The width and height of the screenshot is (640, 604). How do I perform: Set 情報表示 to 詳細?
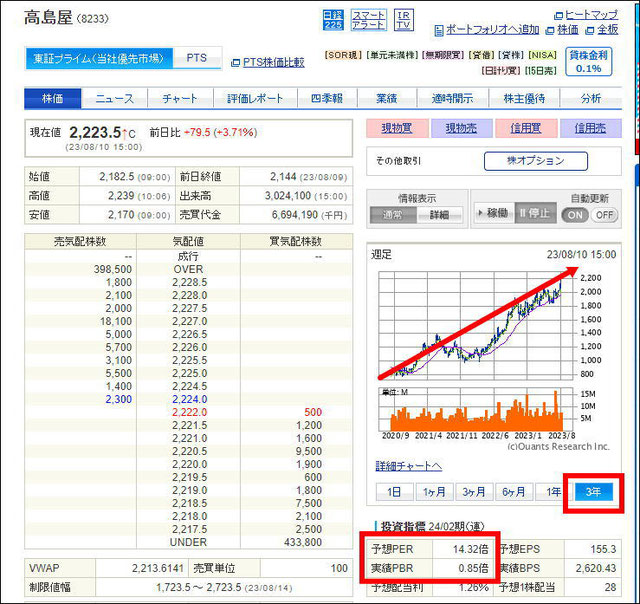[x=440, y=215]
